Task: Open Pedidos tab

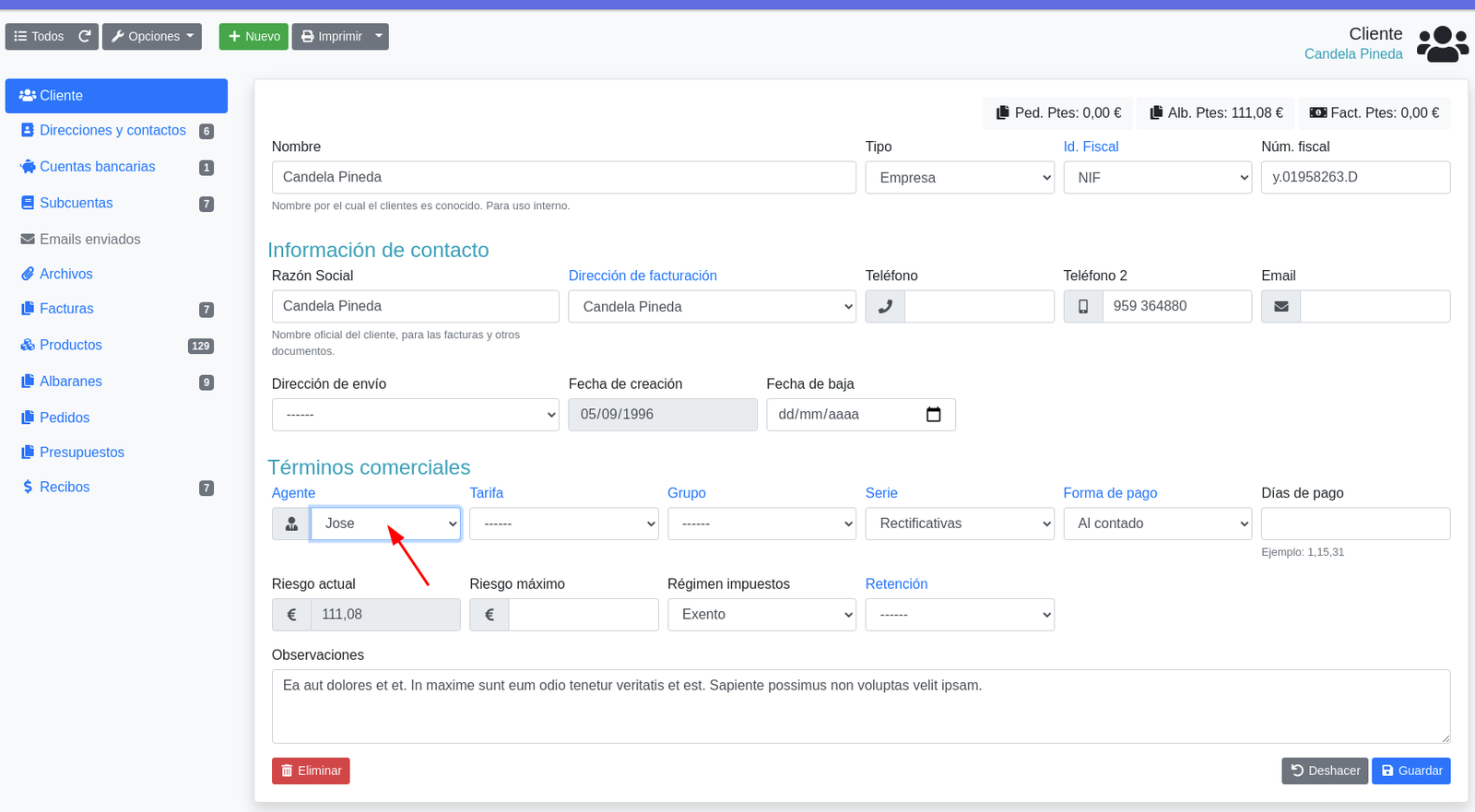Action: click(x=116, y=418)
